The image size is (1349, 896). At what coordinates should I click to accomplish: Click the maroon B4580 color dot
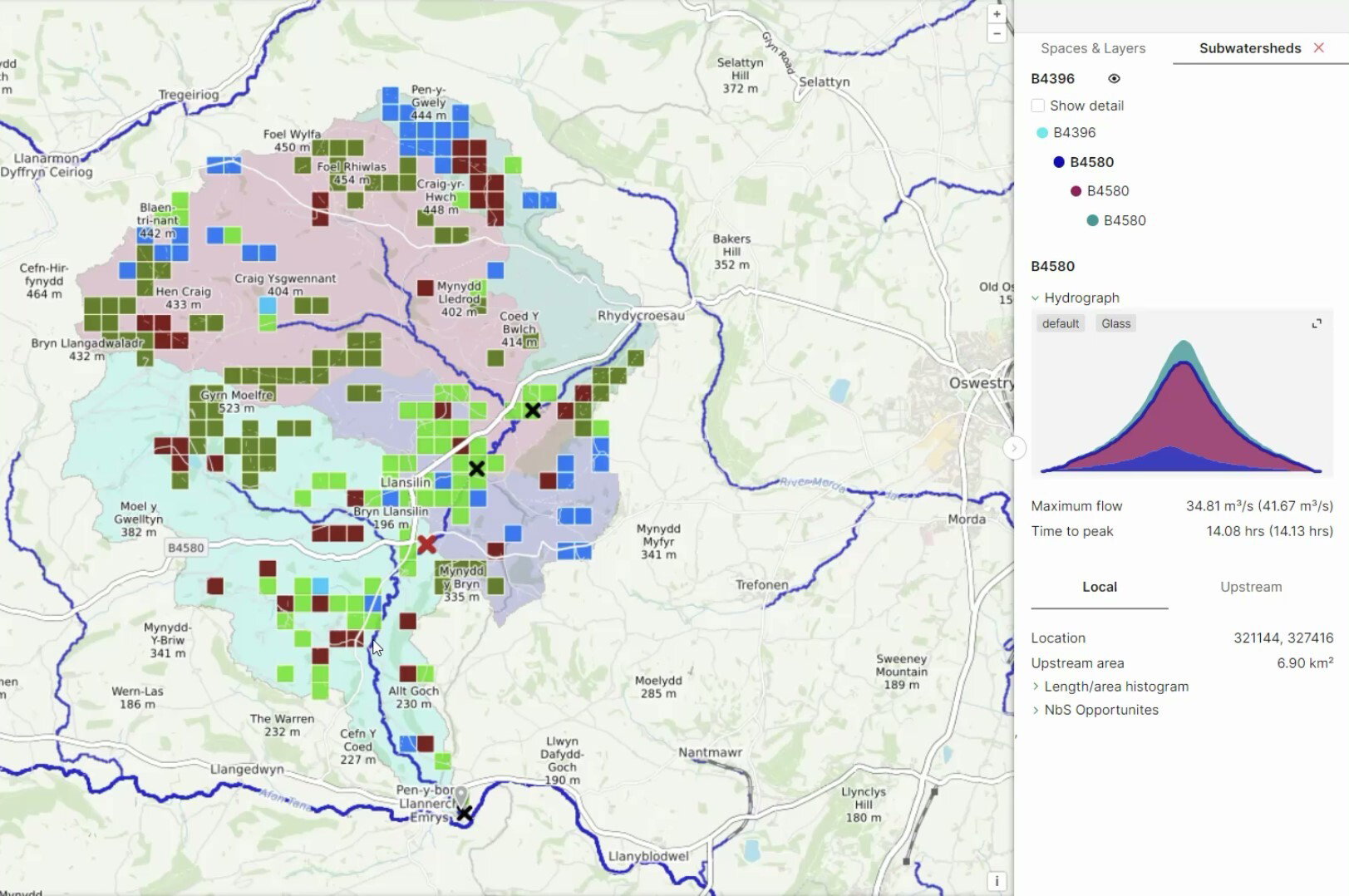(x=1076, y=191)
